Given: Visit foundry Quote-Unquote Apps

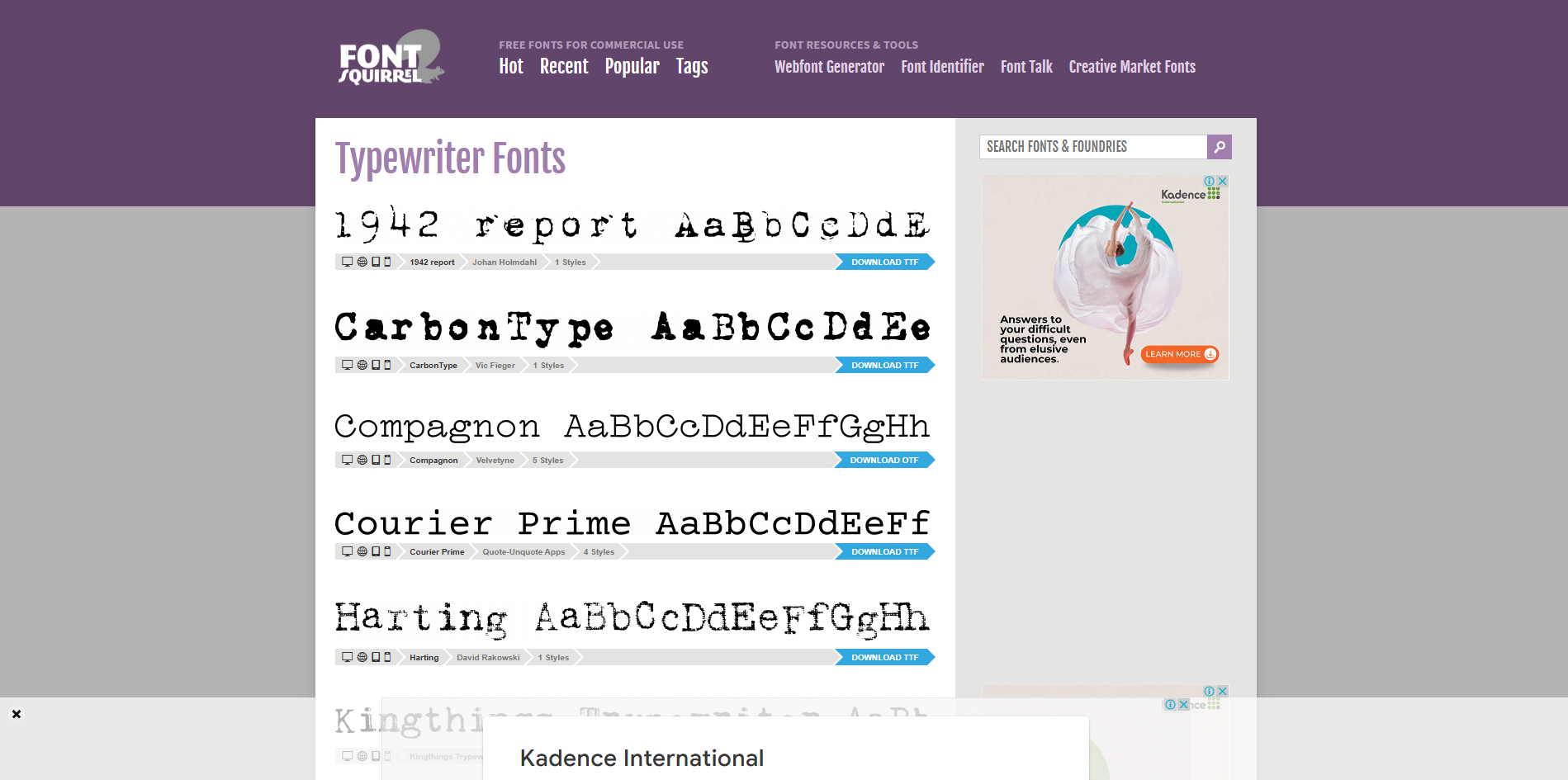Looking at the screenshot, I should click(522, 551).
